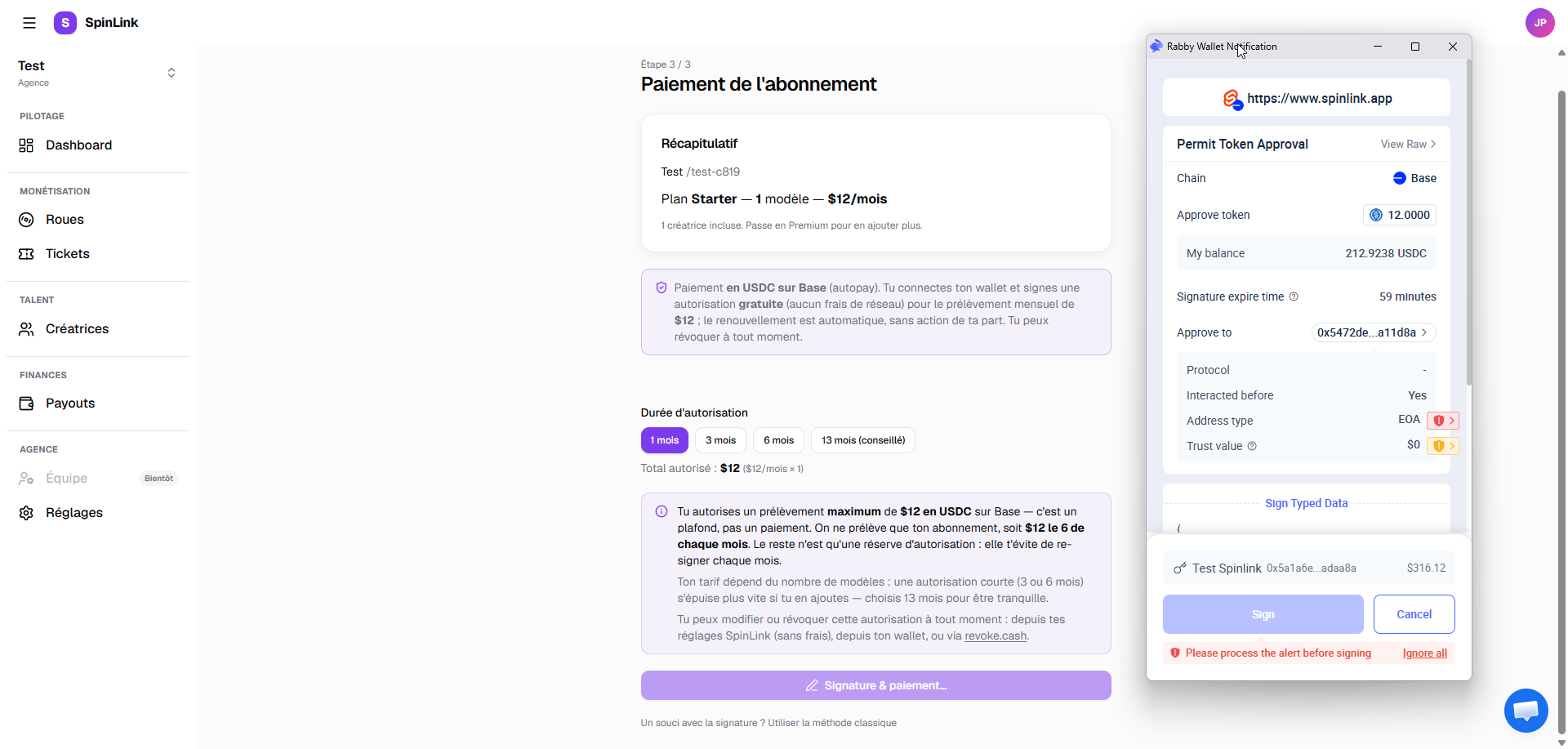Click the shield icon in the USDC payment notice
This screenshot has height=749, width=1568.
coord(661,288)
